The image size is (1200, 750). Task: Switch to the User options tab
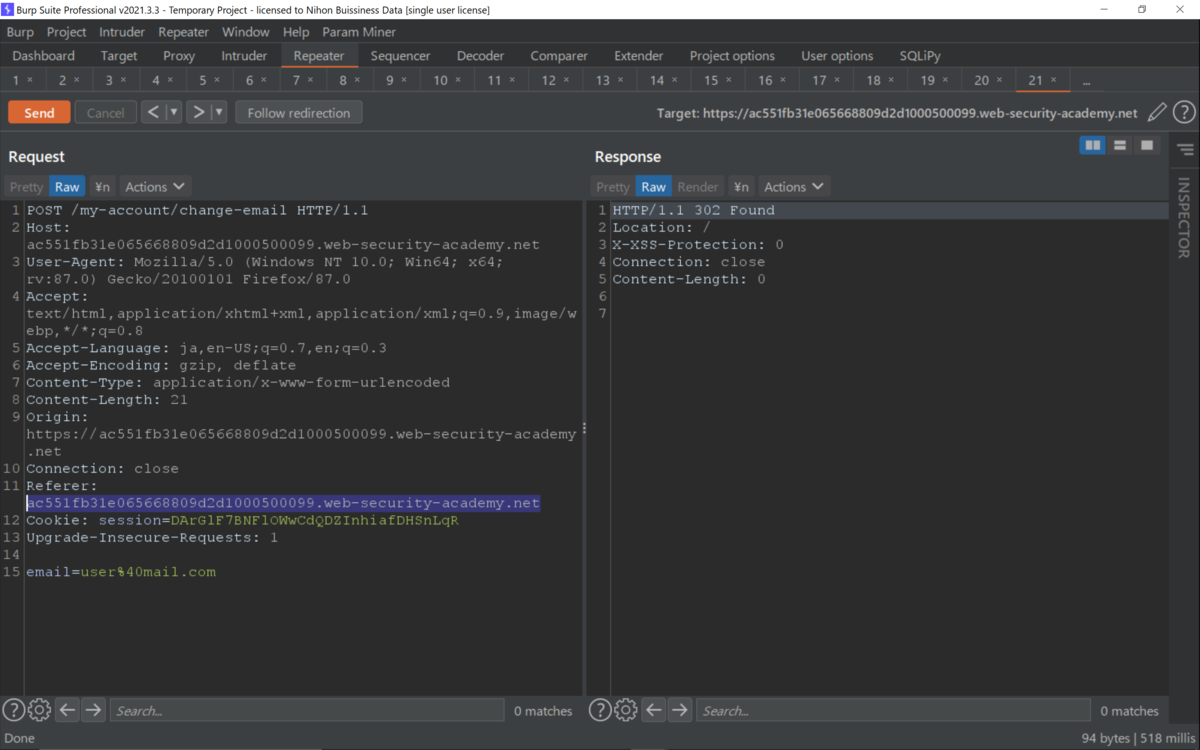point(837,56)
